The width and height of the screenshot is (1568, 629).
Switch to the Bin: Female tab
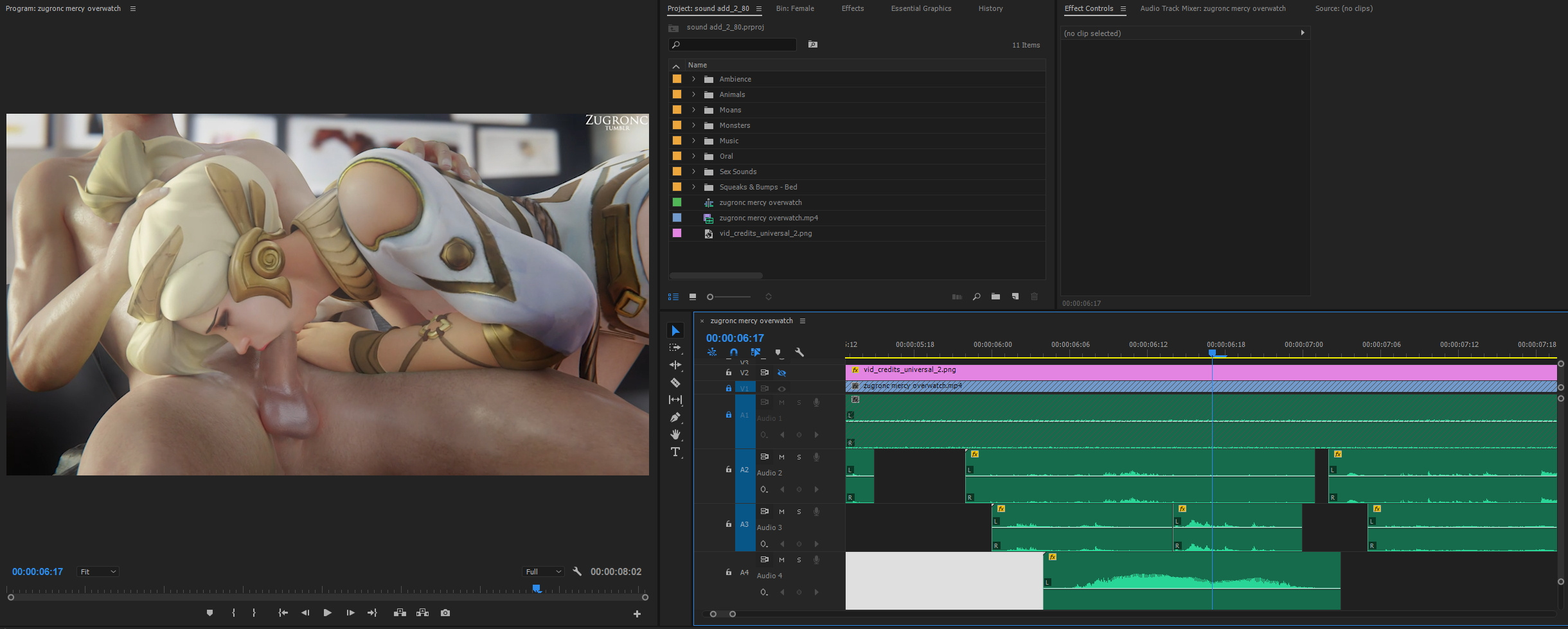795,8
